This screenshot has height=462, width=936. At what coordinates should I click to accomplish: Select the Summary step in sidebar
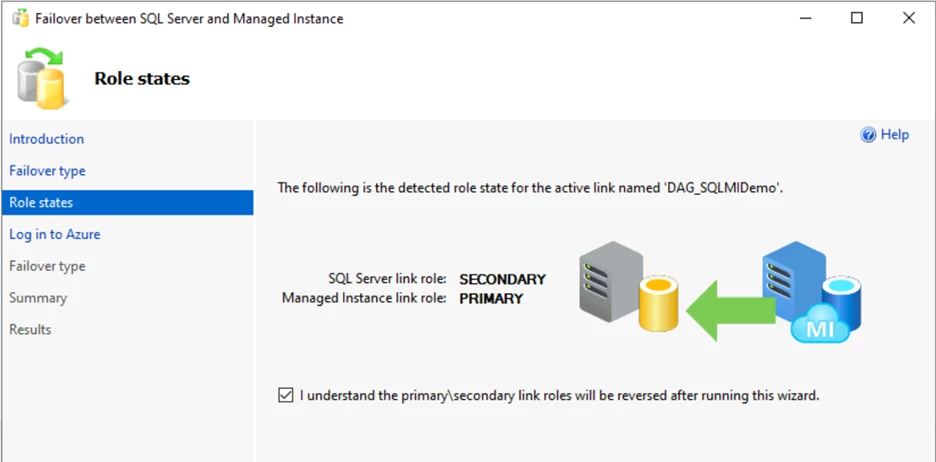click(x=38, y=298)
